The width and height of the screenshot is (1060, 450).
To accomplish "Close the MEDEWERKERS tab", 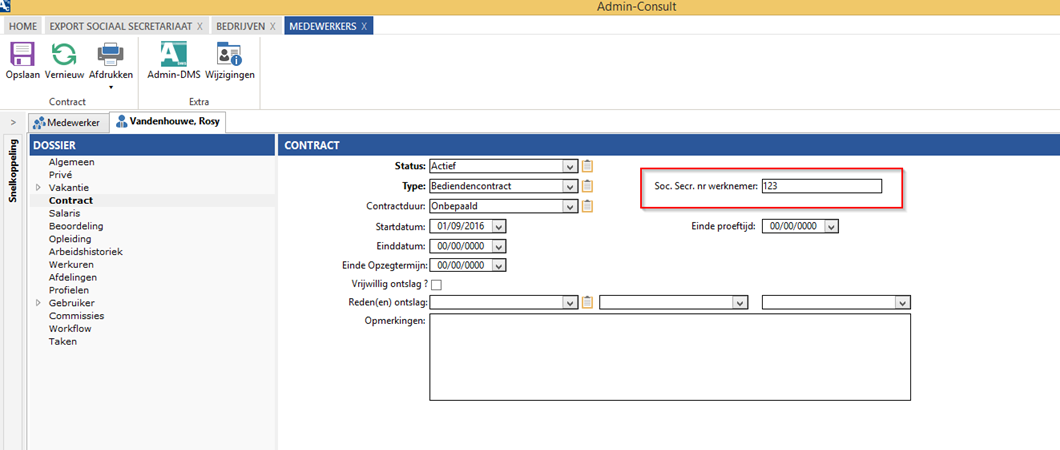I will click(364, 25).
